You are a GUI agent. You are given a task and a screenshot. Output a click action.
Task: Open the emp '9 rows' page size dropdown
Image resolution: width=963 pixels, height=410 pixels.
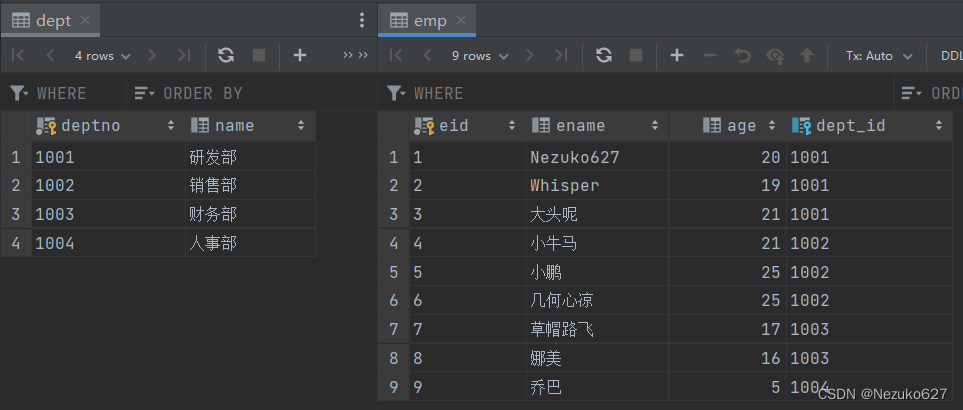pos(480,56)
